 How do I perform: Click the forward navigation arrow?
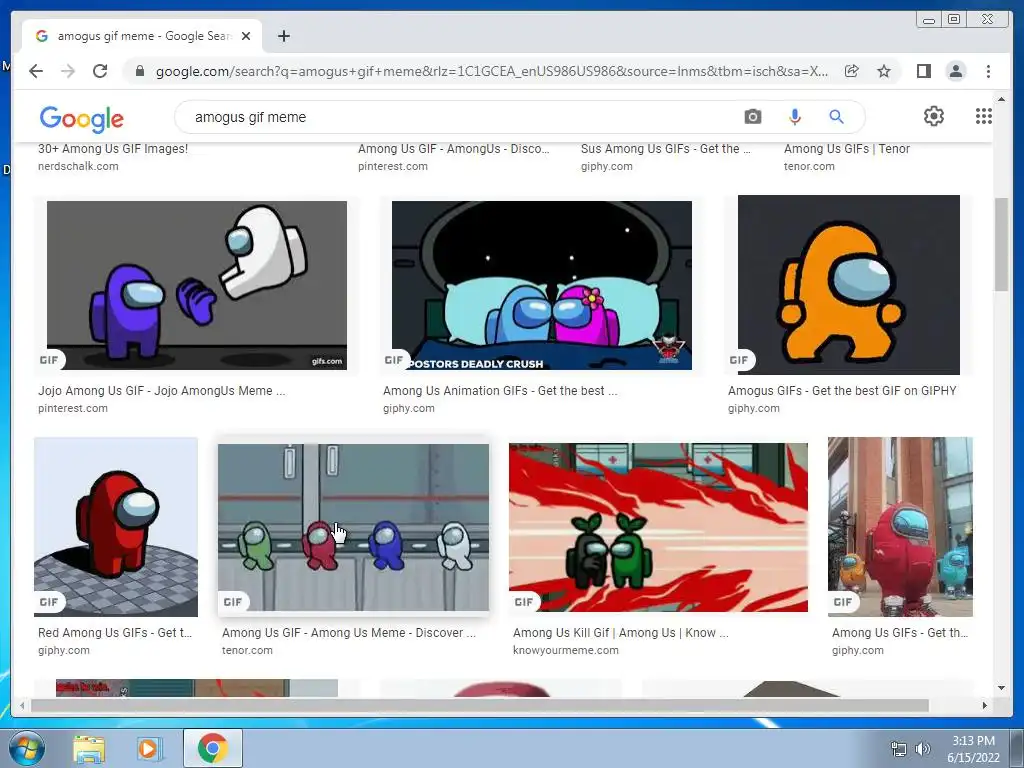coord(68,71)
